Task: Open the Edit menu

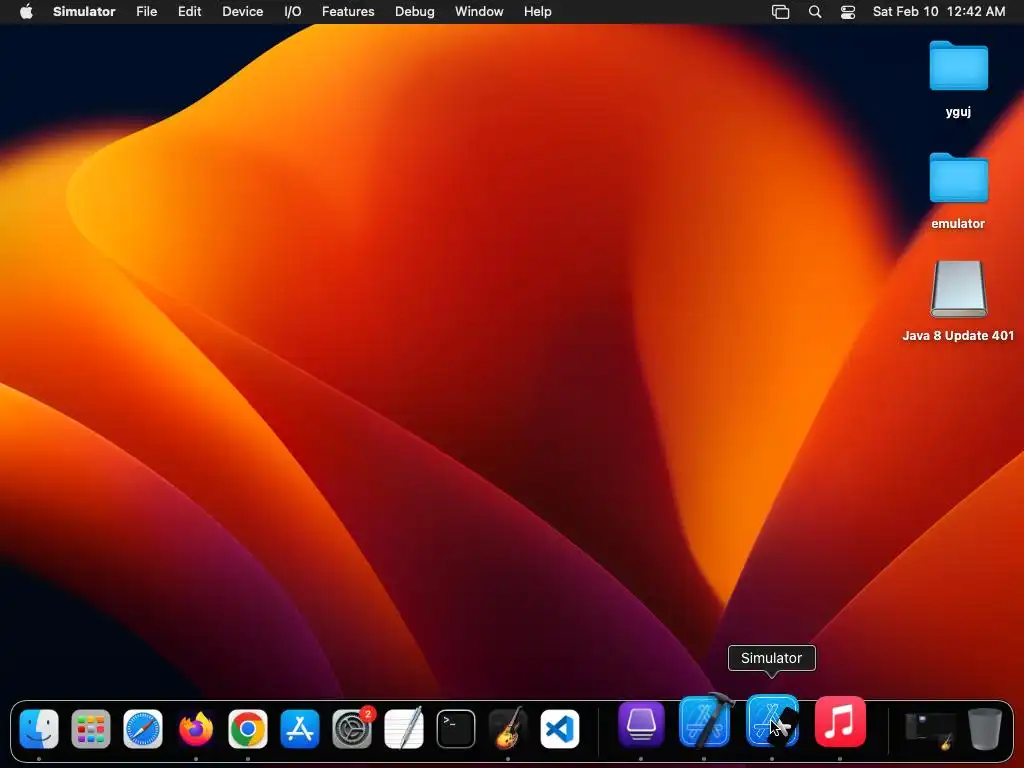Action: (189, 12)
